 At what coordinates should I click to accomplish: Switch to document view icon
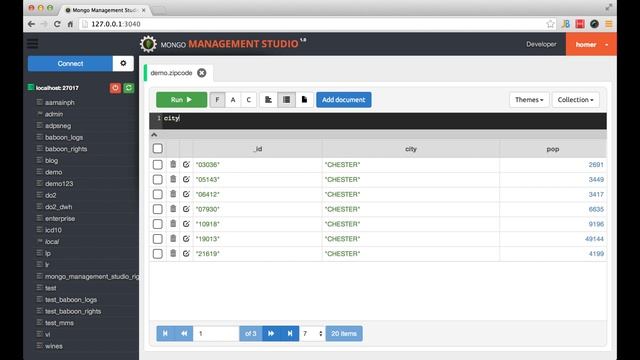pyautogui.click(x=304, y=100)
